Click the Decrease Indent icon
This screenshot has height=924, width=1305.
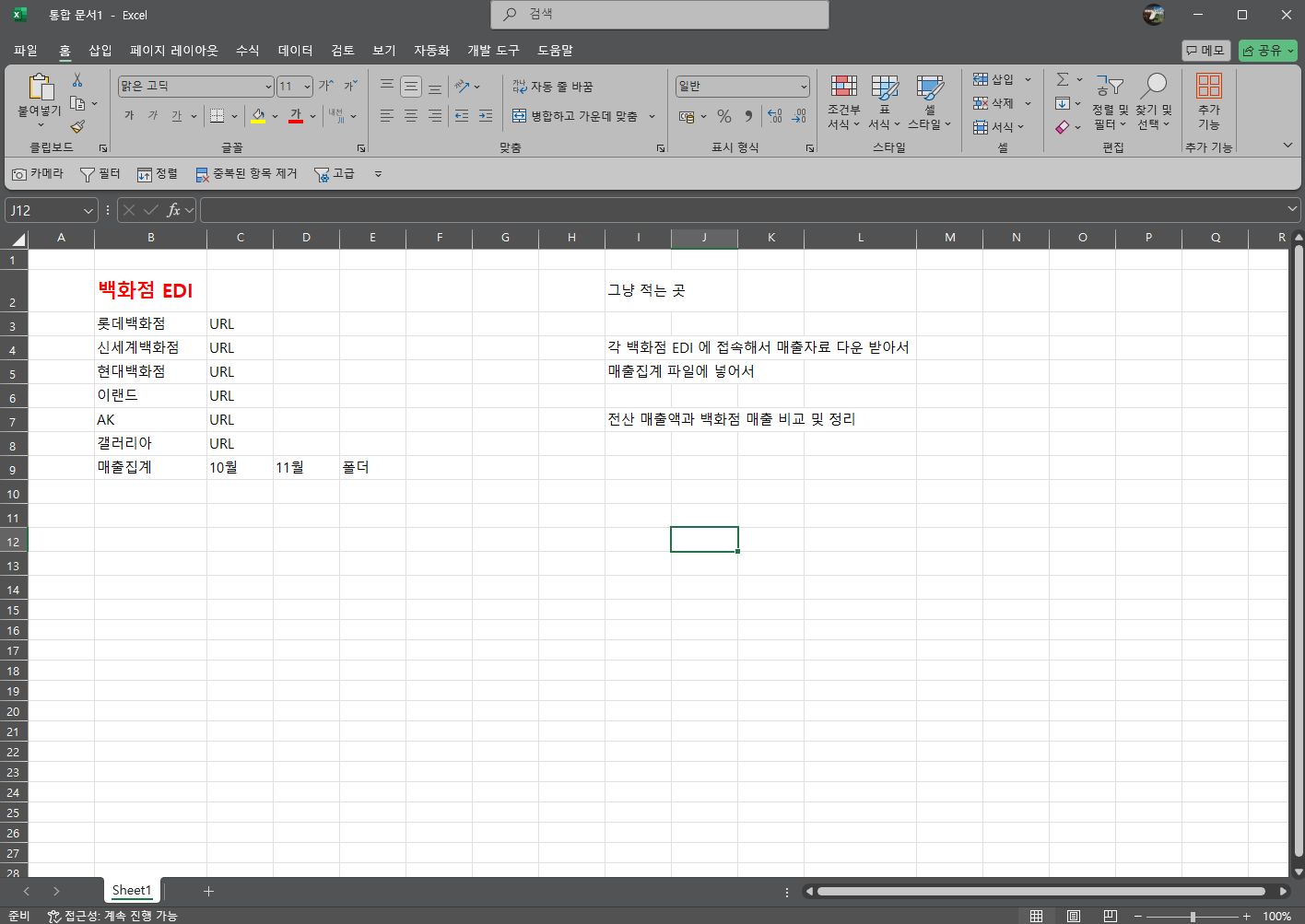[462, 115]
